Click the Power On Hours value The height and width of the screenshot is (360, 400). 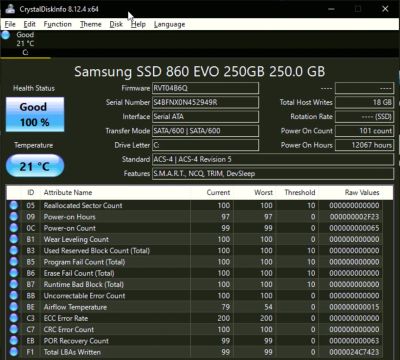point(364,145)
